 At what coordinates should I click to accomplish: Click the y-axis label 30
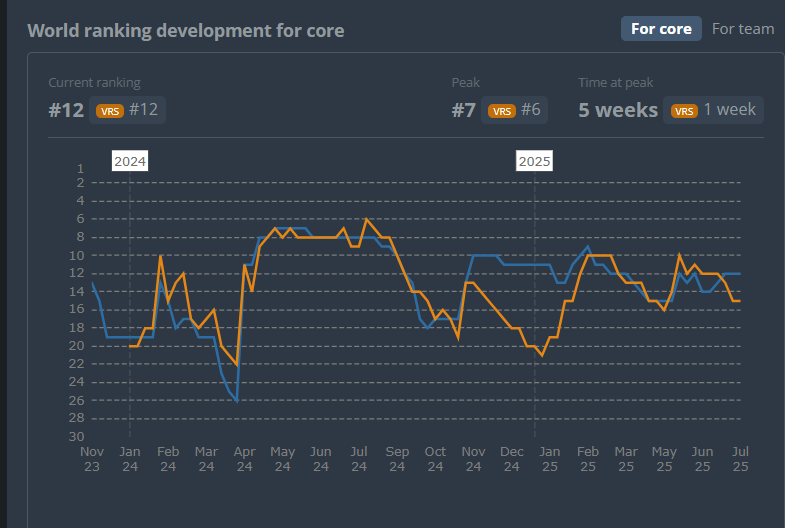pos(77,436)
